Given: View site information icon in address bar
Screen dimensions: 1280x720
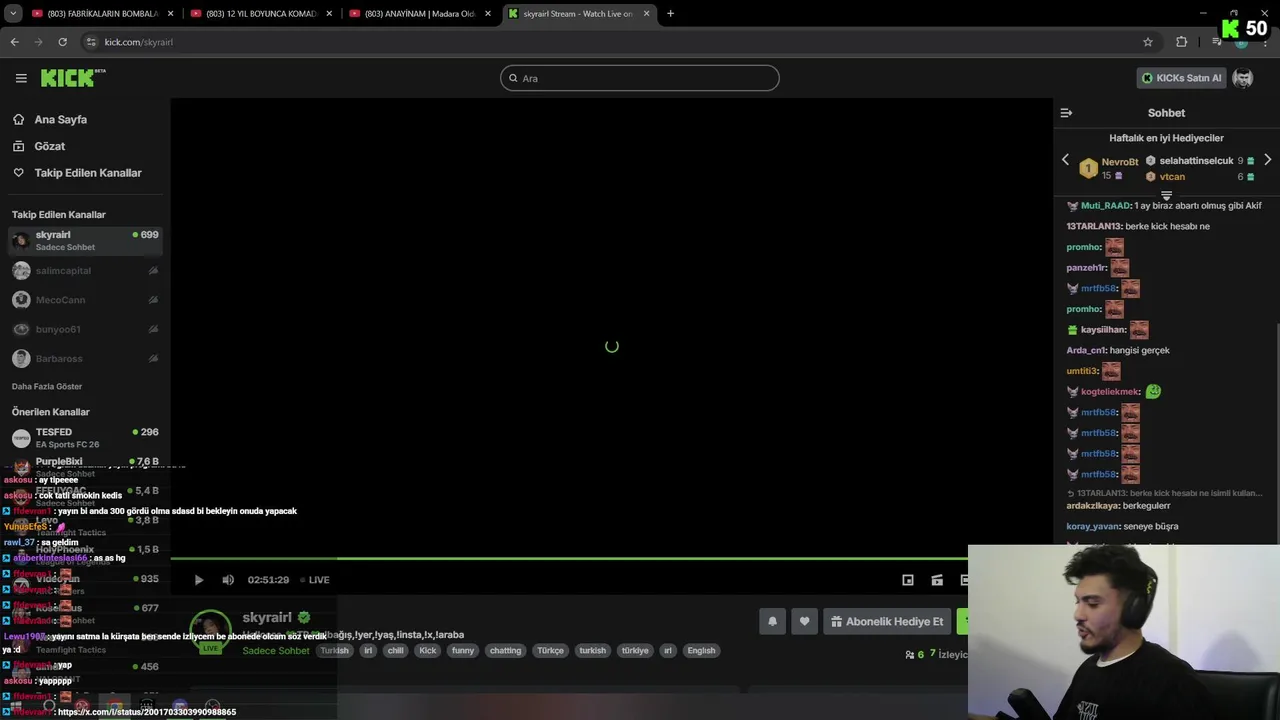Looking at the screenshot, I should pos(91,42).
